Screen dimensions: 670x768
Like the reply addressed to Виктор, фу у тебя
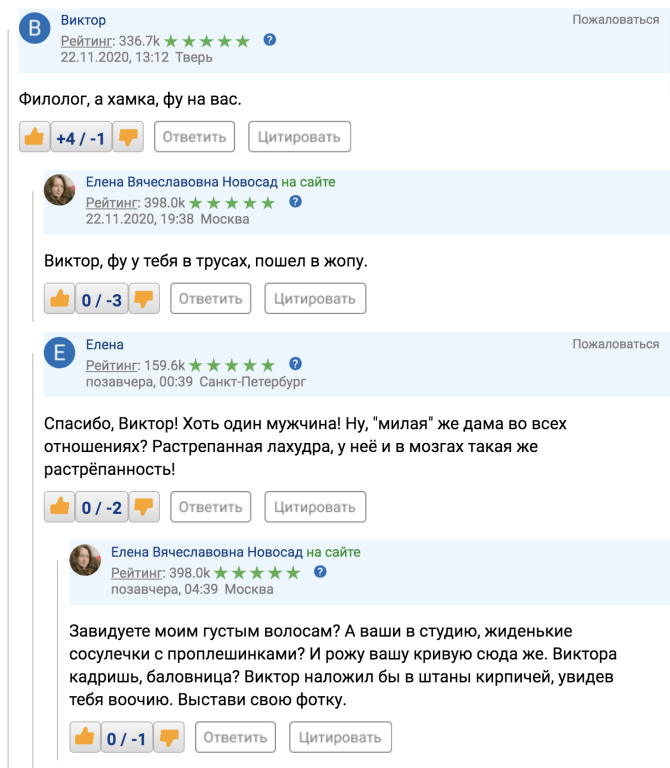pos(60,297)
